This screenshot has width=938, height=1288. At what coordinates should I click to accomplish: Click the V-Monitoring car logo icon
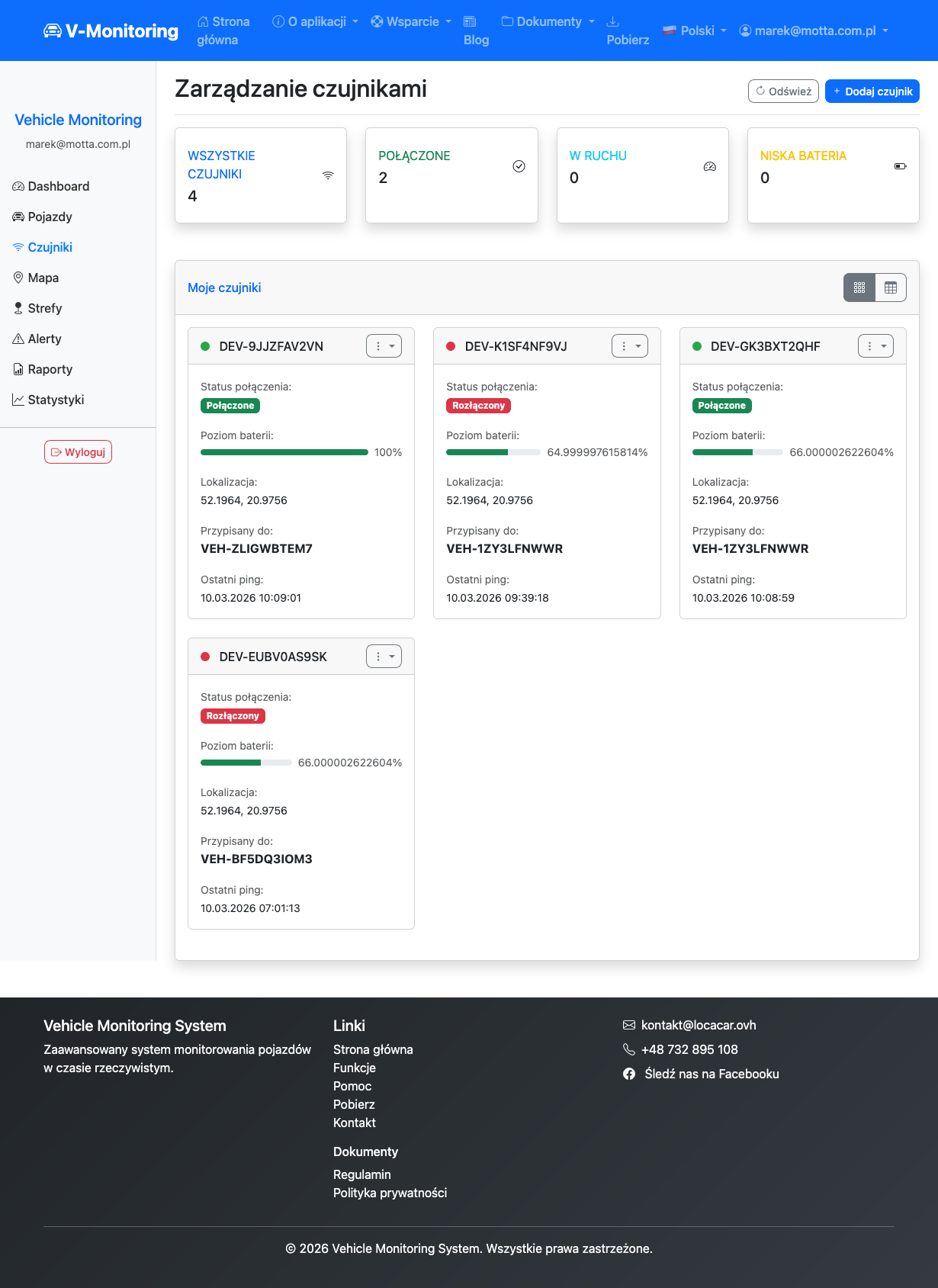click(52, 31)
